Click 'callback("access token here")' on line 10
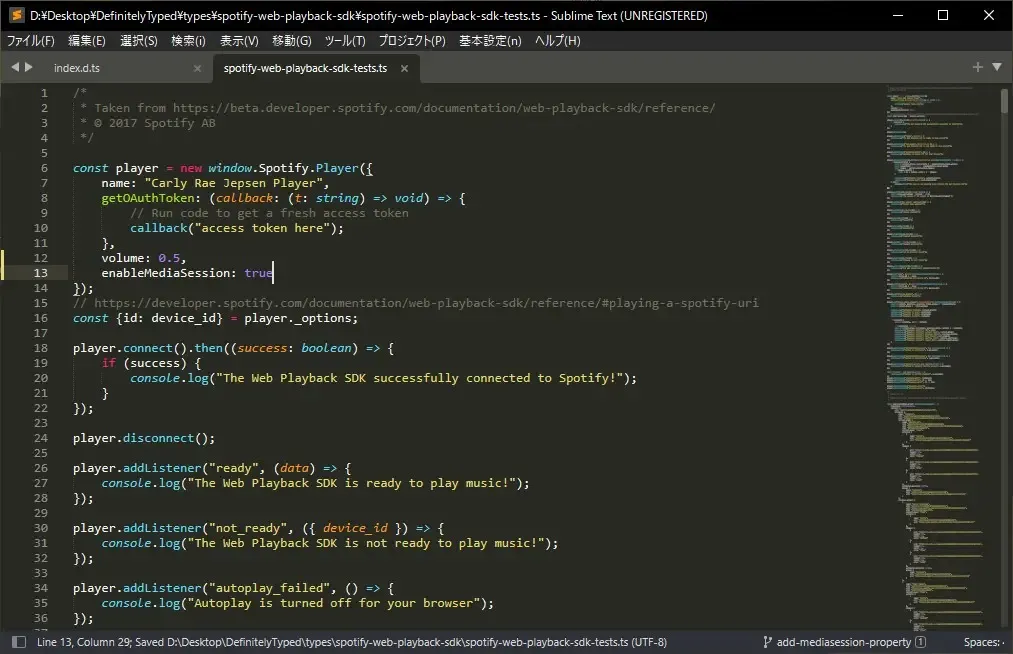The height and width of the screenshot is (654, 1013). point(233,228)
